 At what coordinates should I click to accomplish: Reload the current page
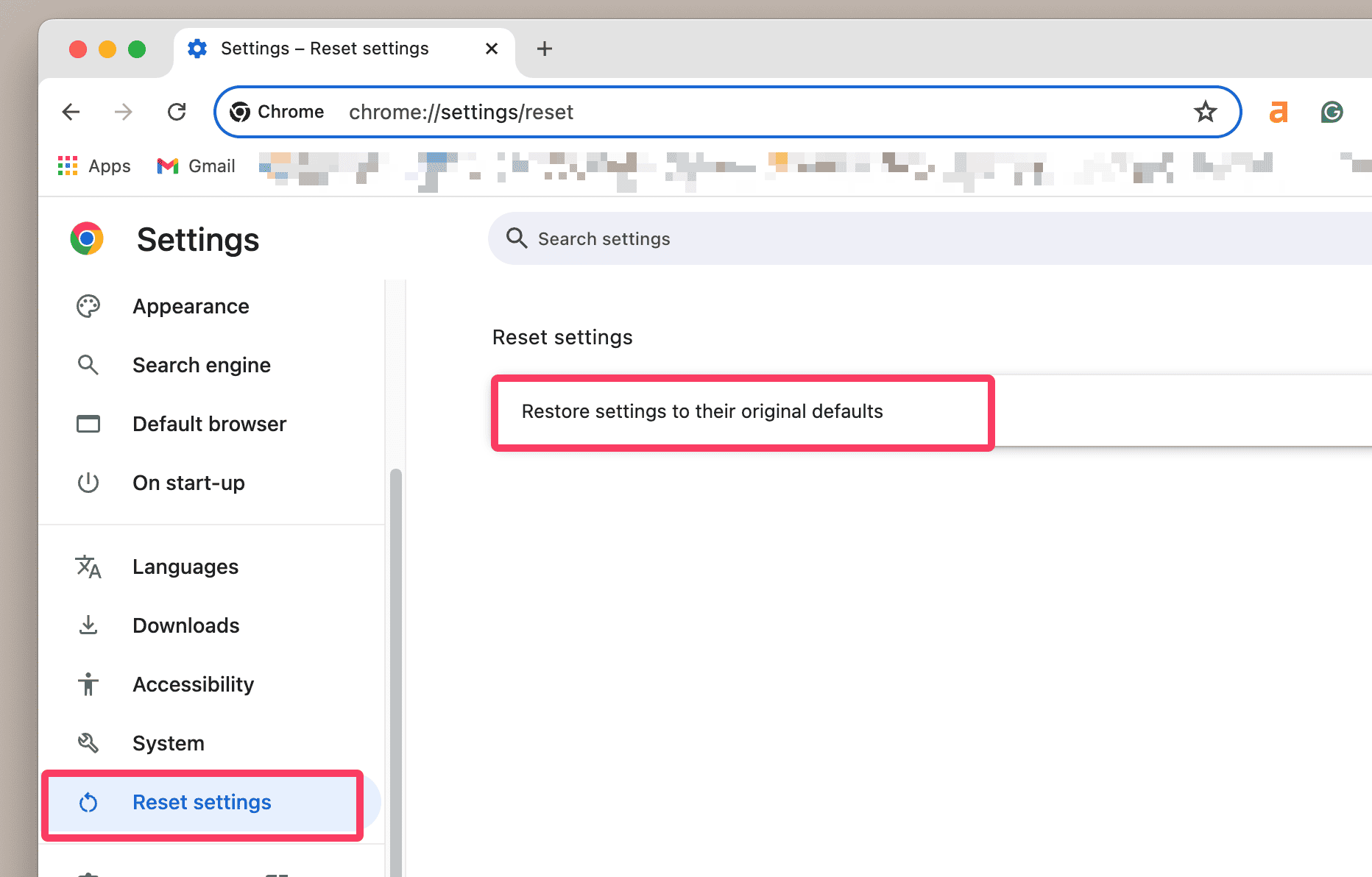point(177,112)
